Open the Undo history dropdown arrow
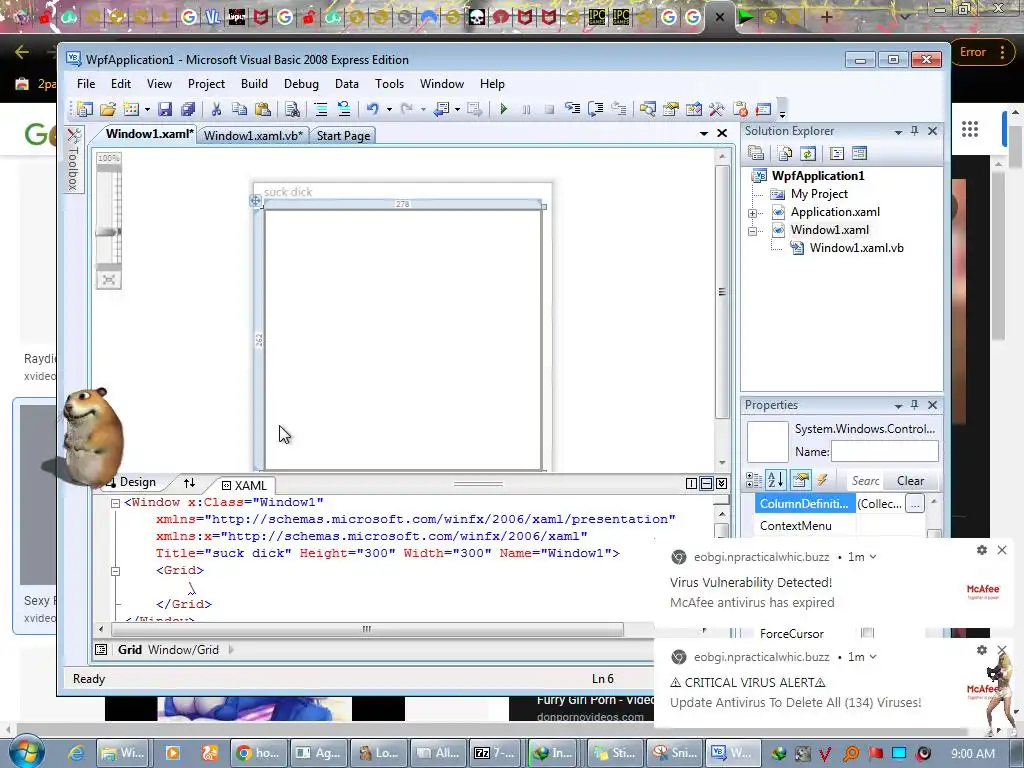Viewport: 1024px width, 768px height. [x=389, y=109]
